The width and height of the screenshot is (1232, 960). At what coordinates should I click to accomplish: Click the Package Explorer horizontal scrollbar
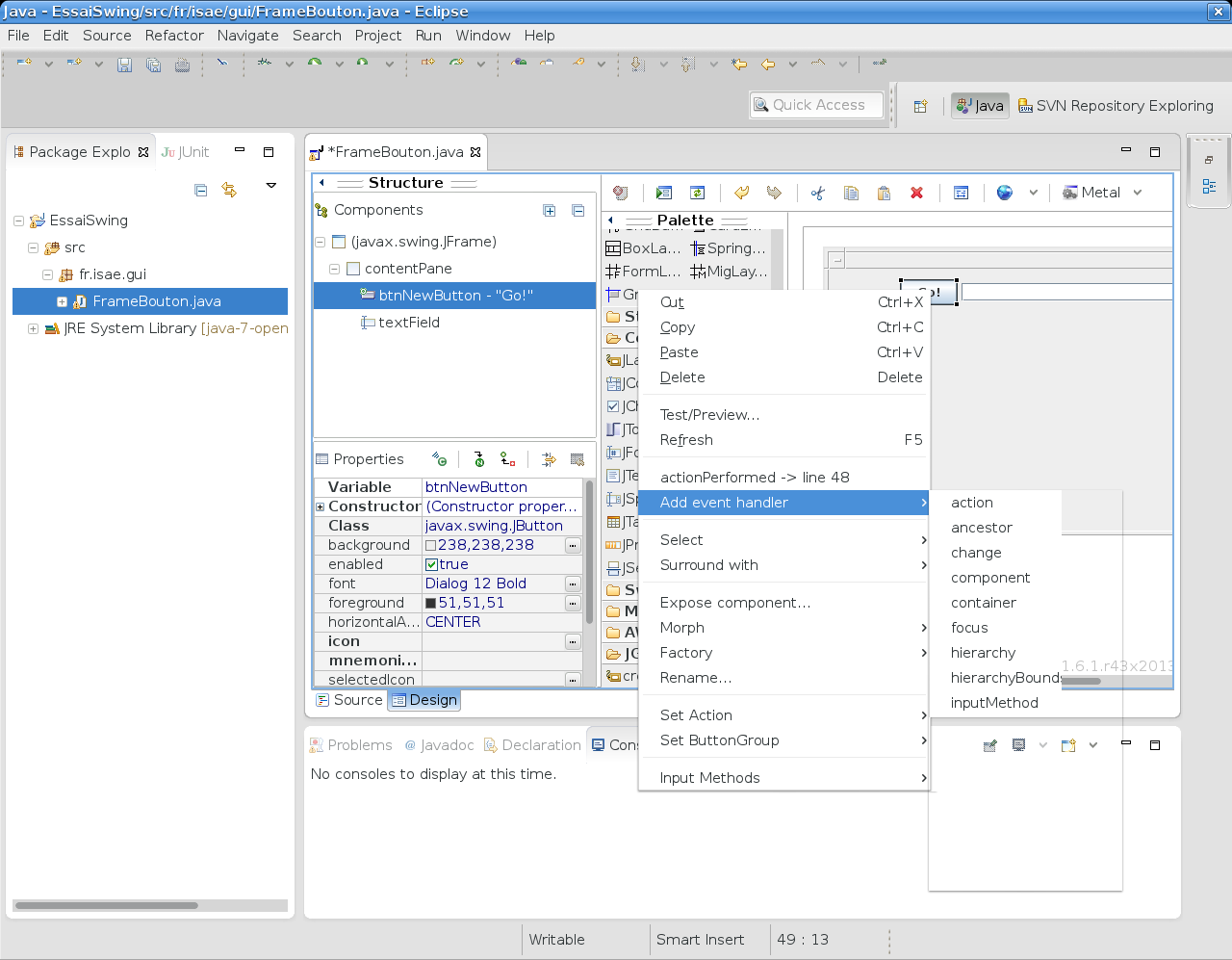(x=106, y=905)
